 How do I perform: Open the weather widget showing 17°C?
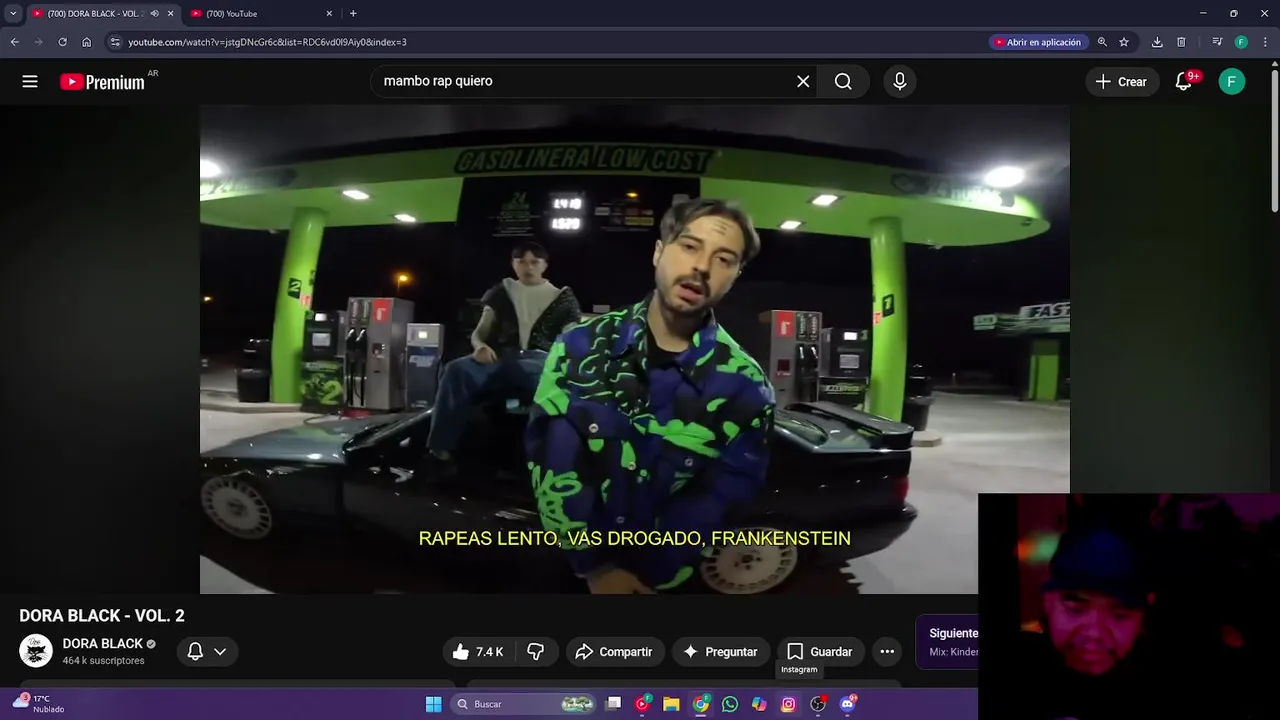[x=38, y=704]
